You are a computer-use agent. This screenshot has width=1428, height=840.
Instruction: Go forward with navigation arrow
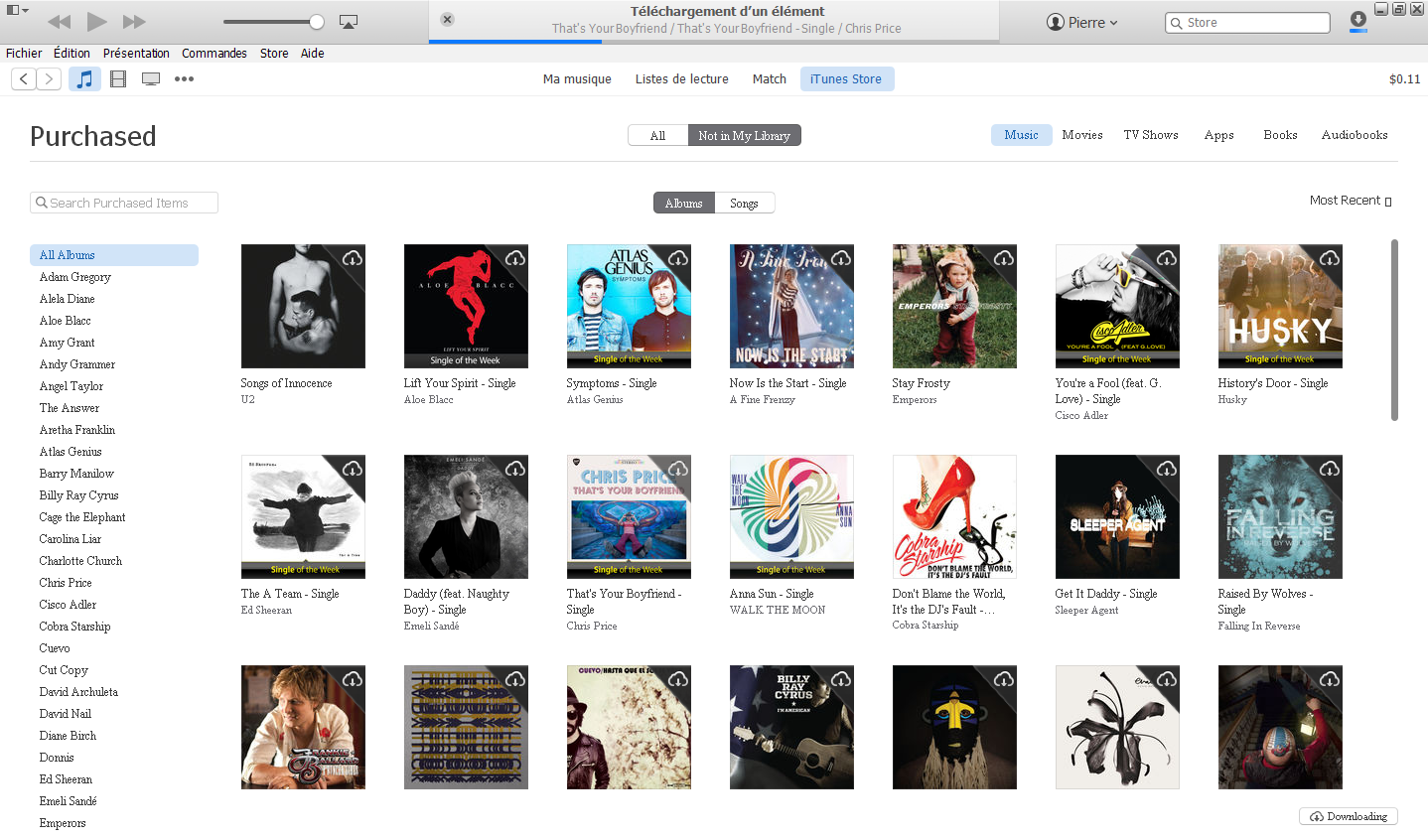coord(49,79)
